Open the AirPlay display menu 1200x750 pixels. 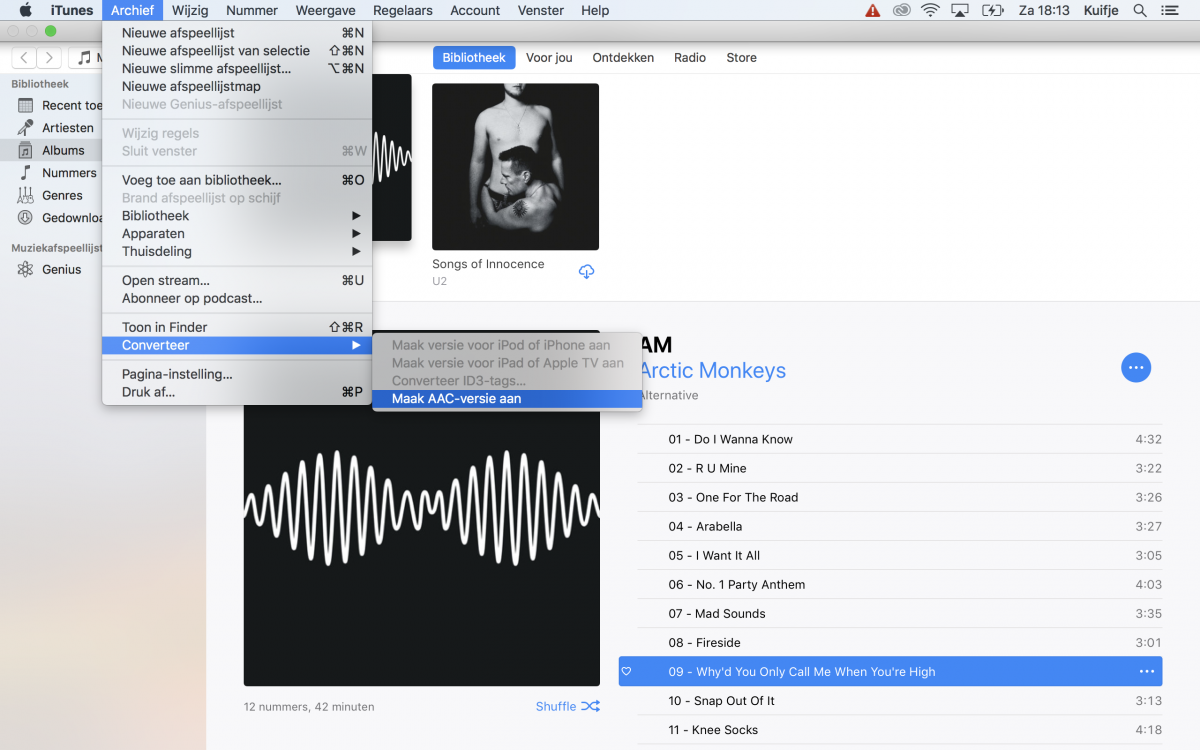pyautogui.click(x=960, y=10)
